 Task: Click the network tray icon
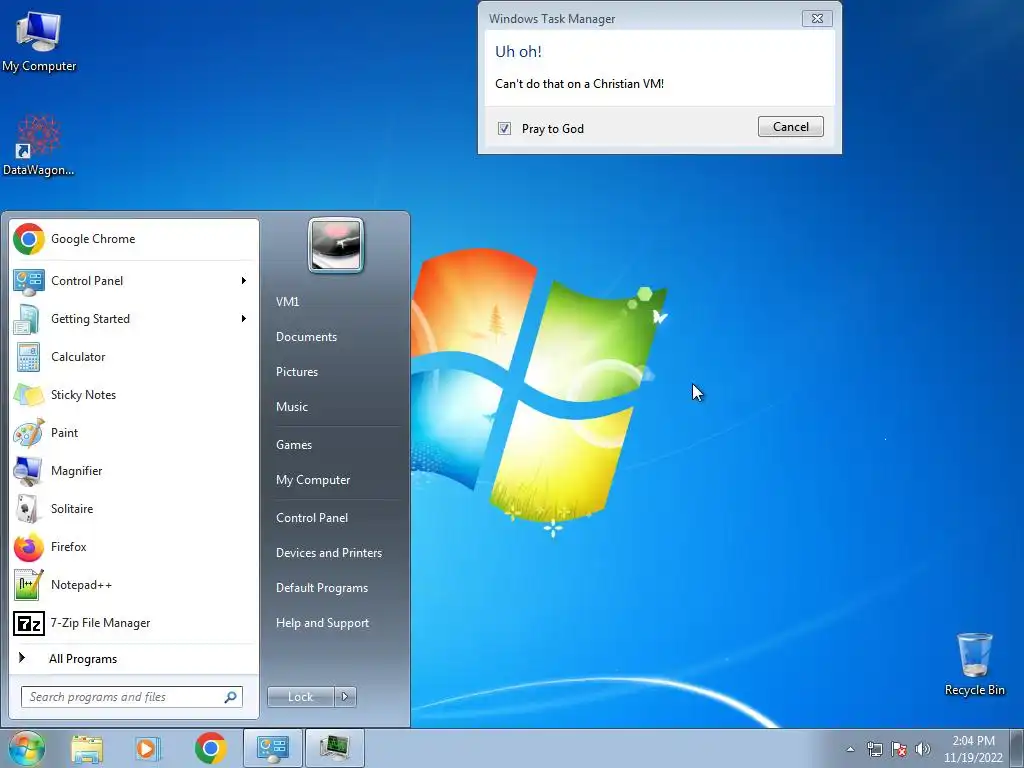coord(874,749)
